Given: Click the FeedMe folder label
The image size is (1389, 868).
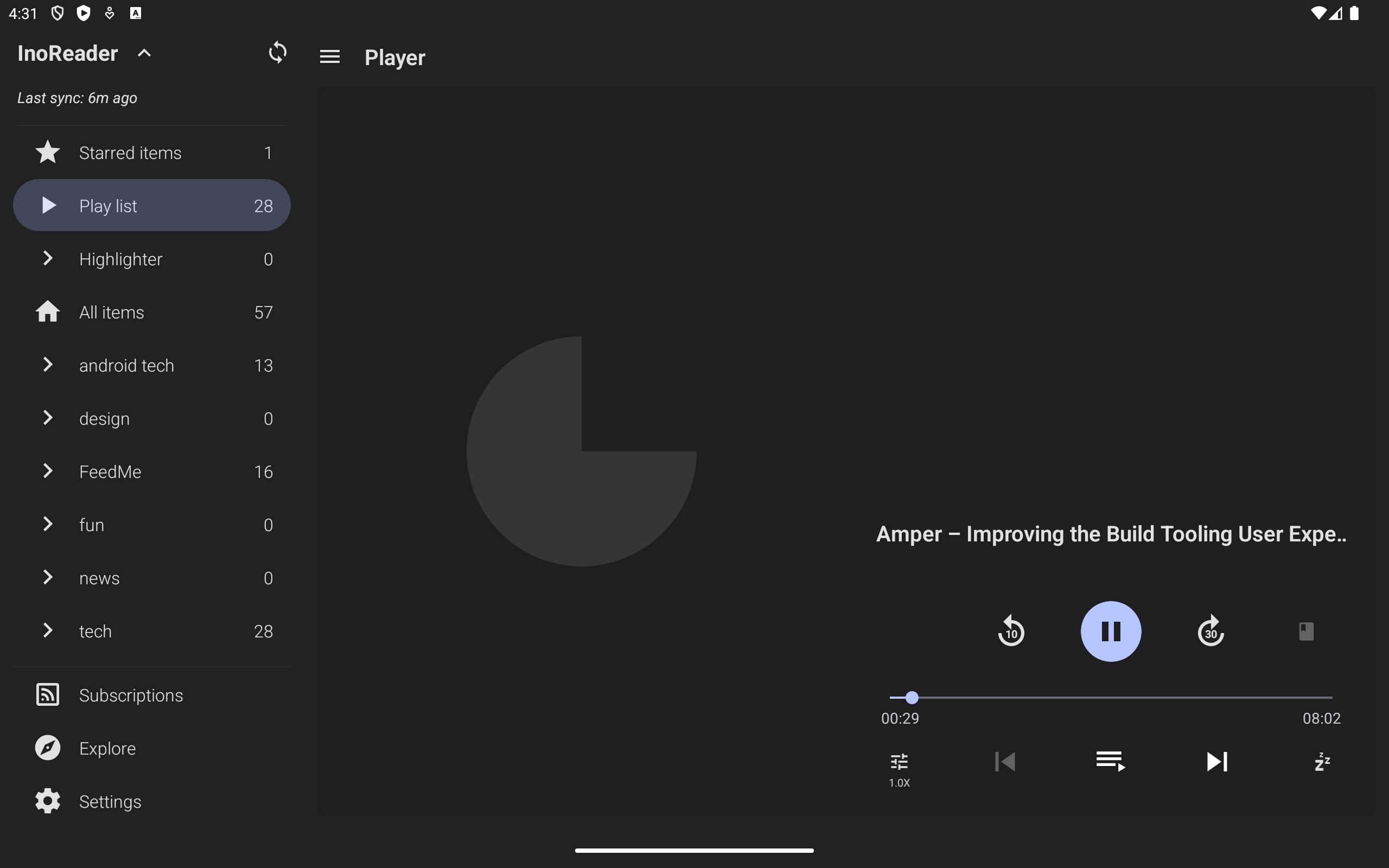Looking at the screenshot, I should tap(110, 472).
